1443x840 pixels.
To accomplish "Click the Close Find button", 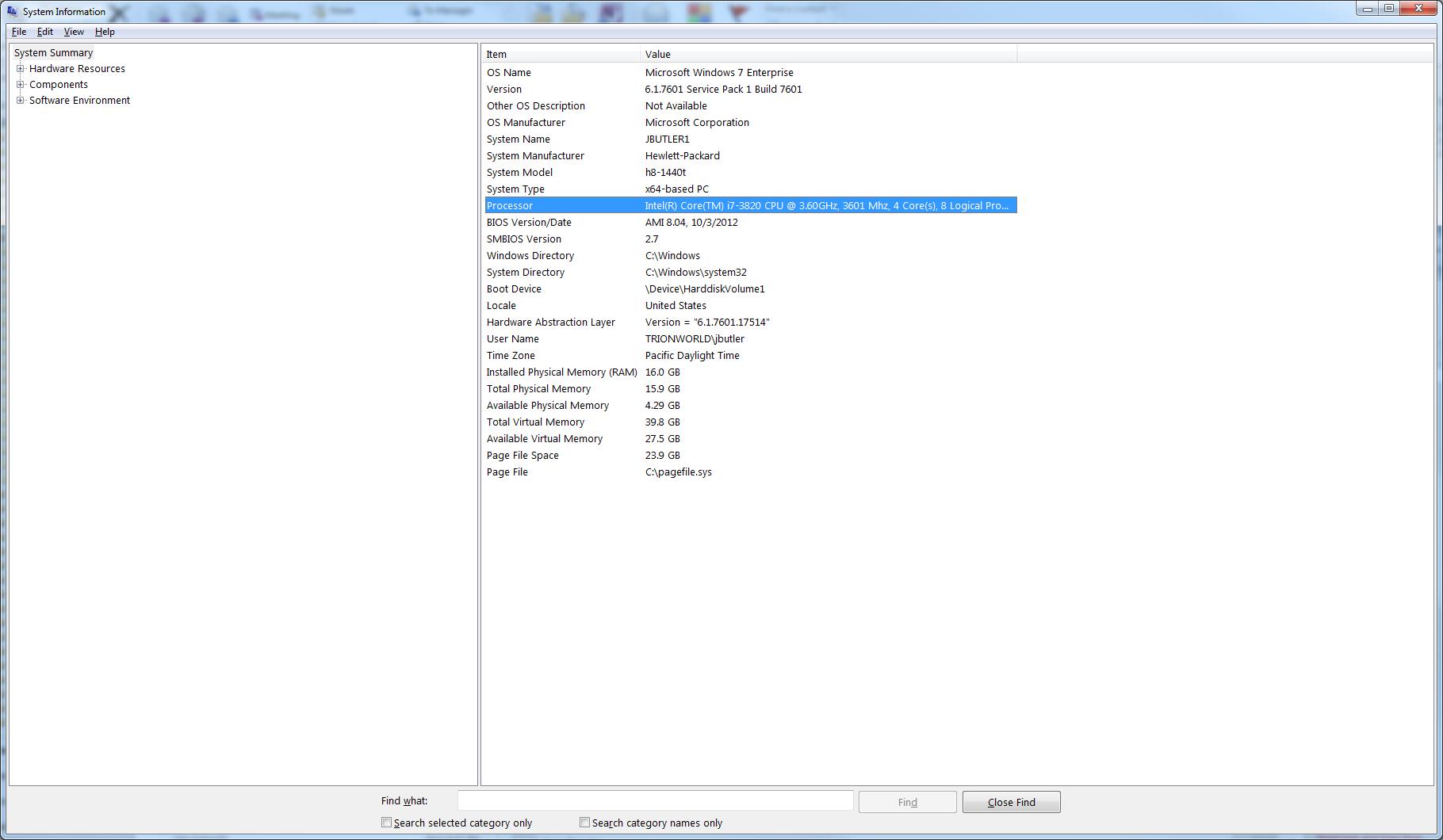I will [1011, 802].
